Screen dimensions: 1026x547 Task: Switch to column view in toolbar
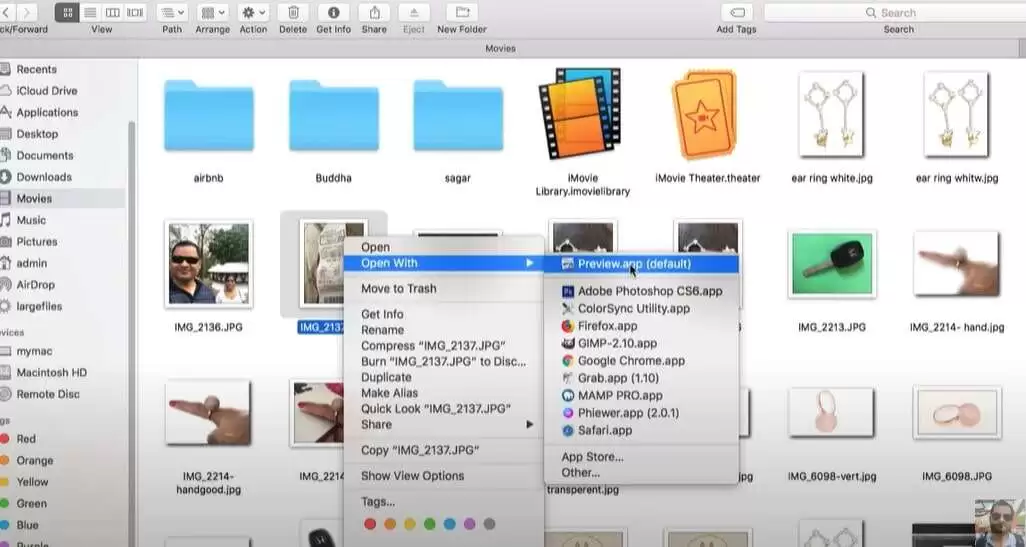tap(113, 13)
